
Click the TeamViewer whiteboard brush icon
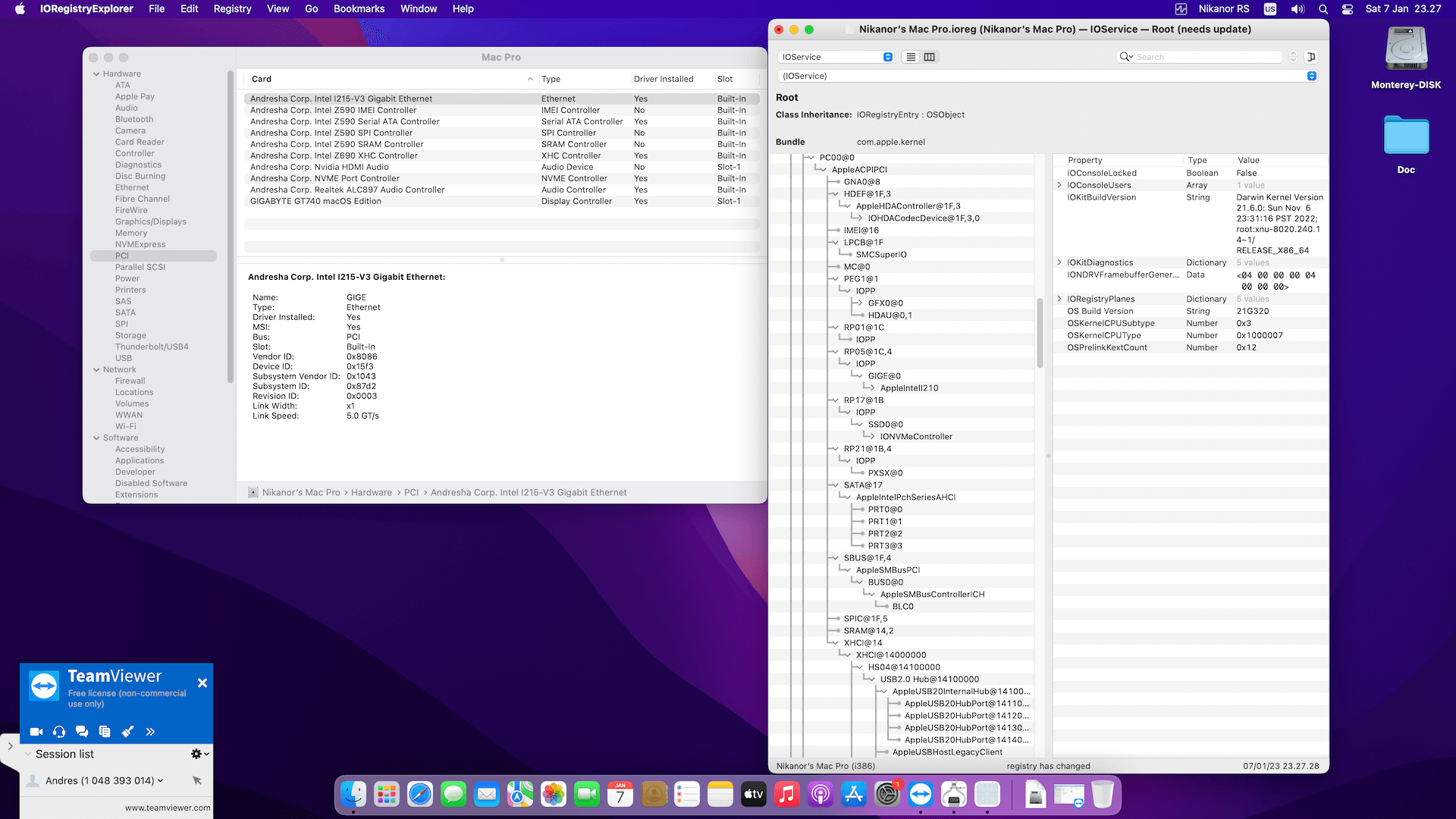[127, 732]
